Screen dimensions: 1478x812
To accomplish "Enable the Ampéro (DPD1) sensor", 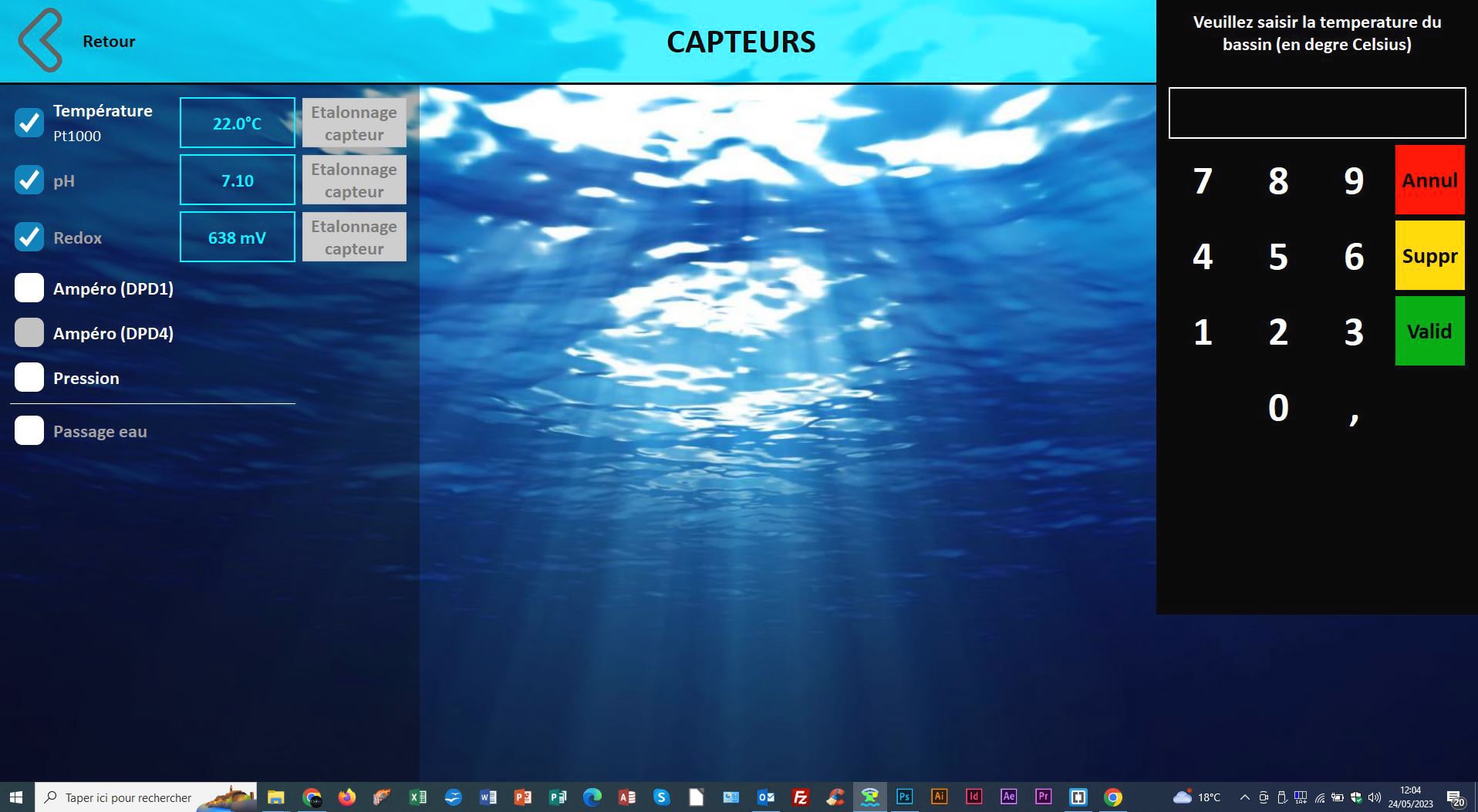I will click(29, 288).
